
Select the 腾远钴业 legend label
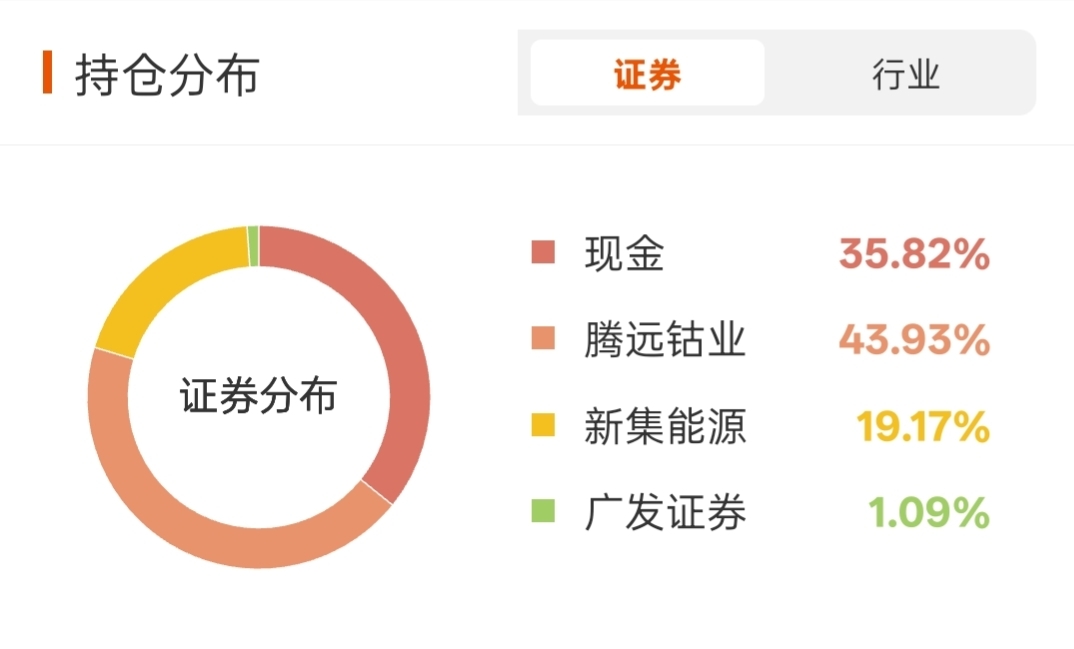point(664,340)
